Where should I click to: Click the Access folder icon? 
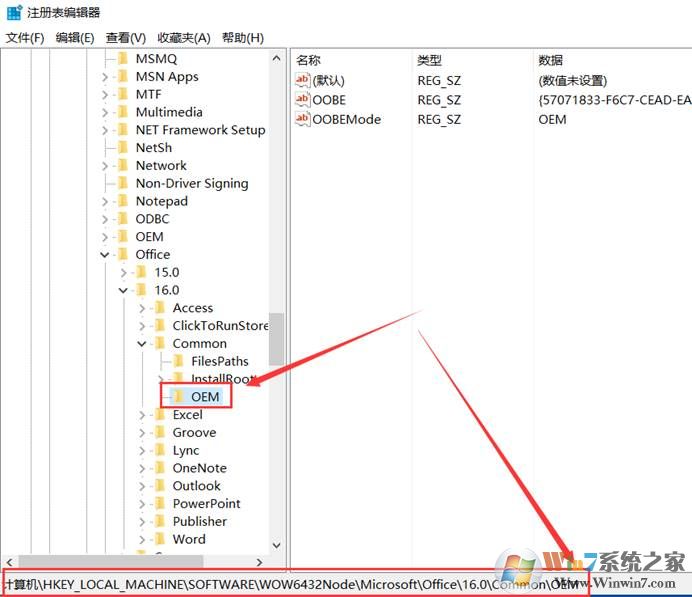pyautogui.click(x=160, y=308)
